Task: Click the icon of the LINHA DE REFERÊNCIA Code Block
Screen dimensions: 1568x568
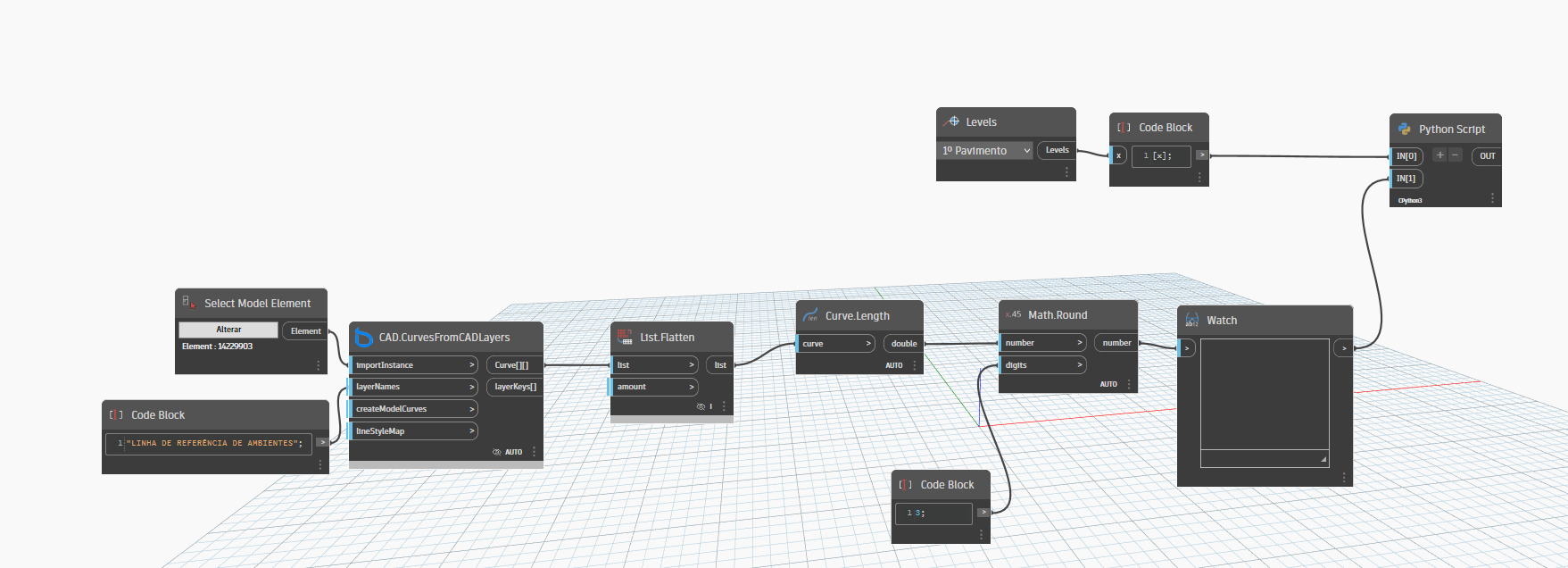Action: tap(116, 414)
